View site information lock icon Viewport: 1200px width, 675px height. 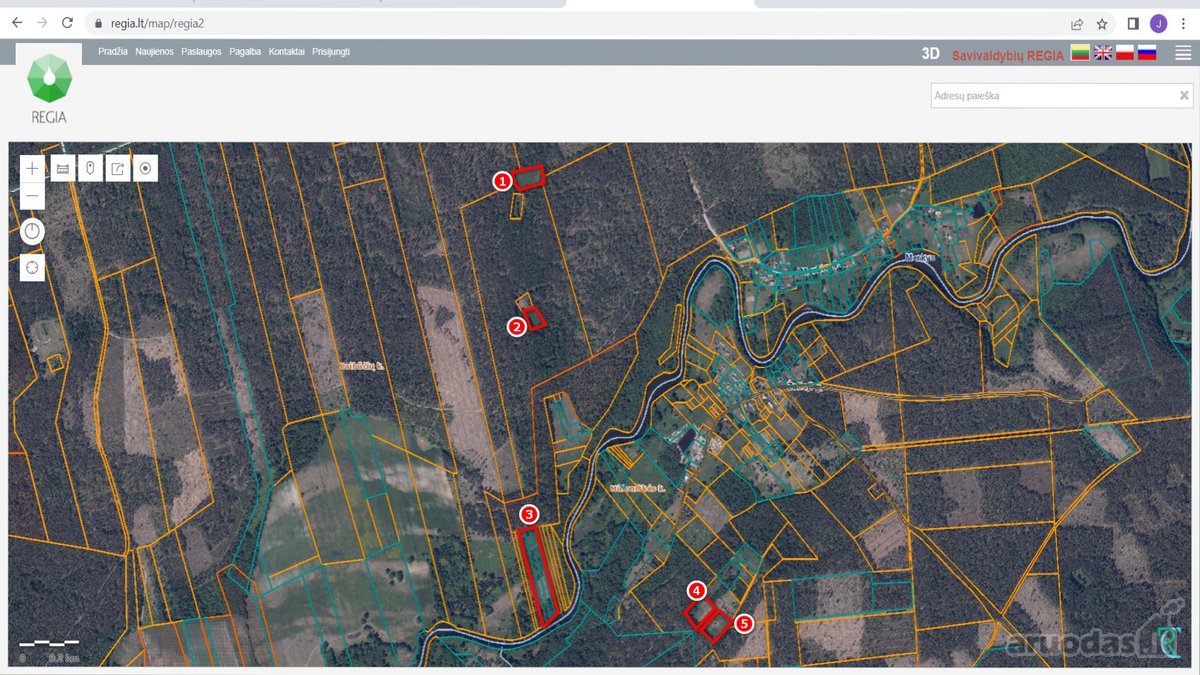click(x=98, y=23)
